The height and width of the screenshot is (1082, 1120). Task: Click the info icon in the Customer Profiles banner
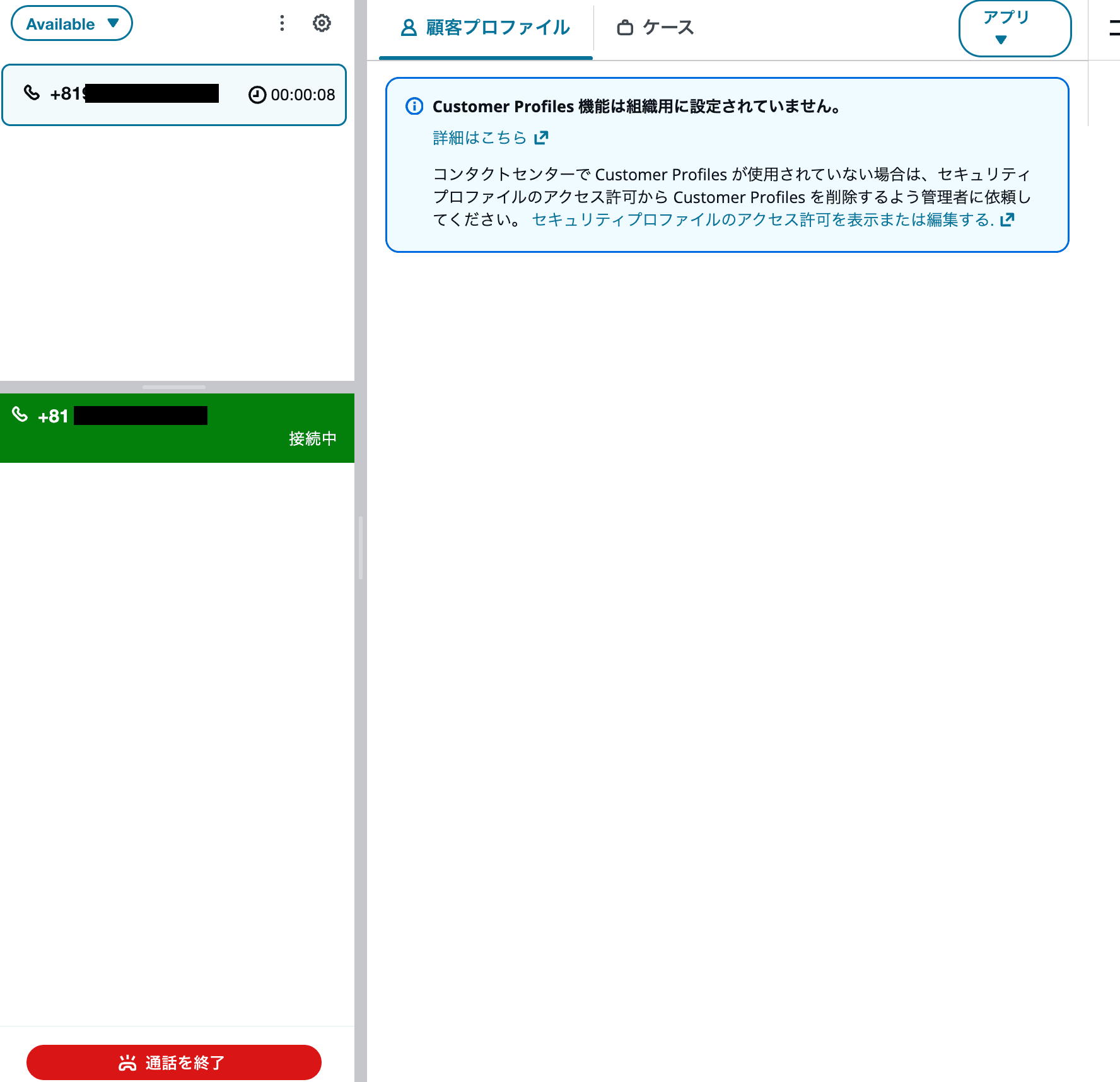coord(414,107)
